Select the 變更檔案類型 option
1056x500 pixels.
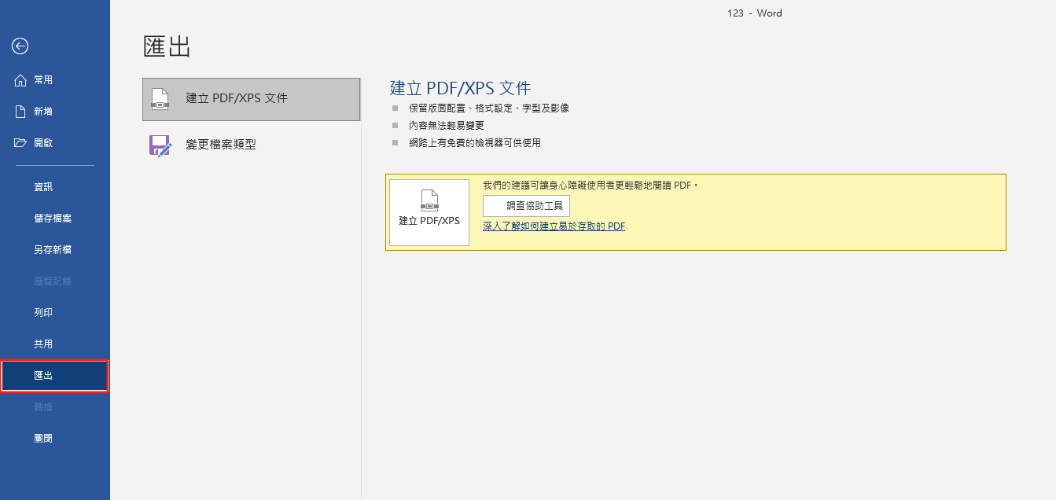pos(251,145)
